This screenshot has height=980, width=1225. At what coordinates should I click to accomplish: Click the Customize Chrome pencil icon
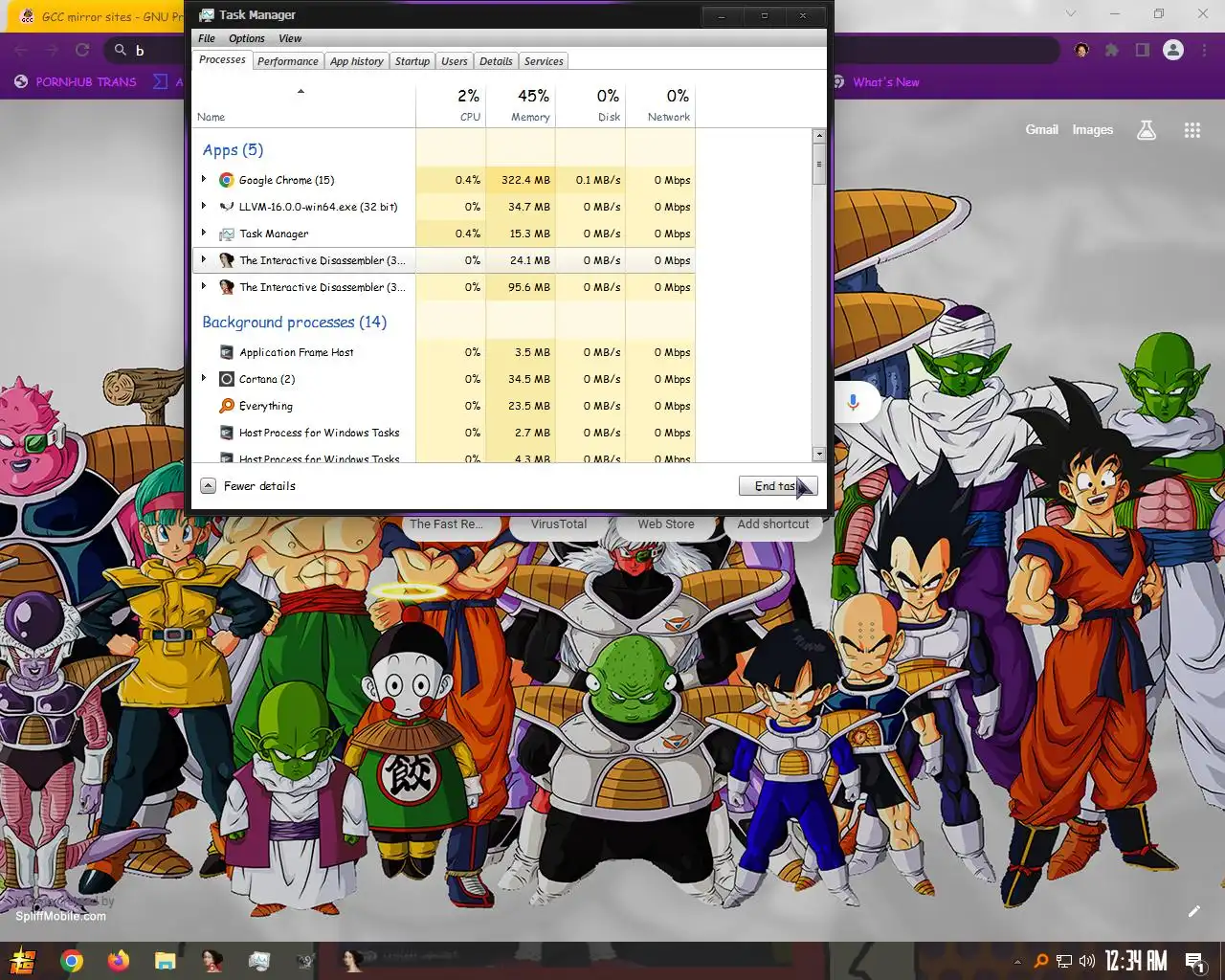coord(1194,911)
